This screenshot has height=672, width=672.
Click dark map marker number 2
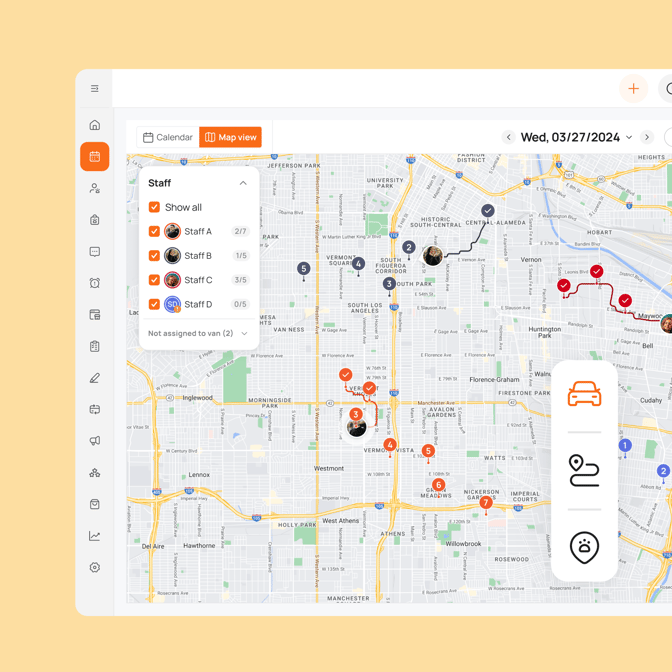click(409, 247)
